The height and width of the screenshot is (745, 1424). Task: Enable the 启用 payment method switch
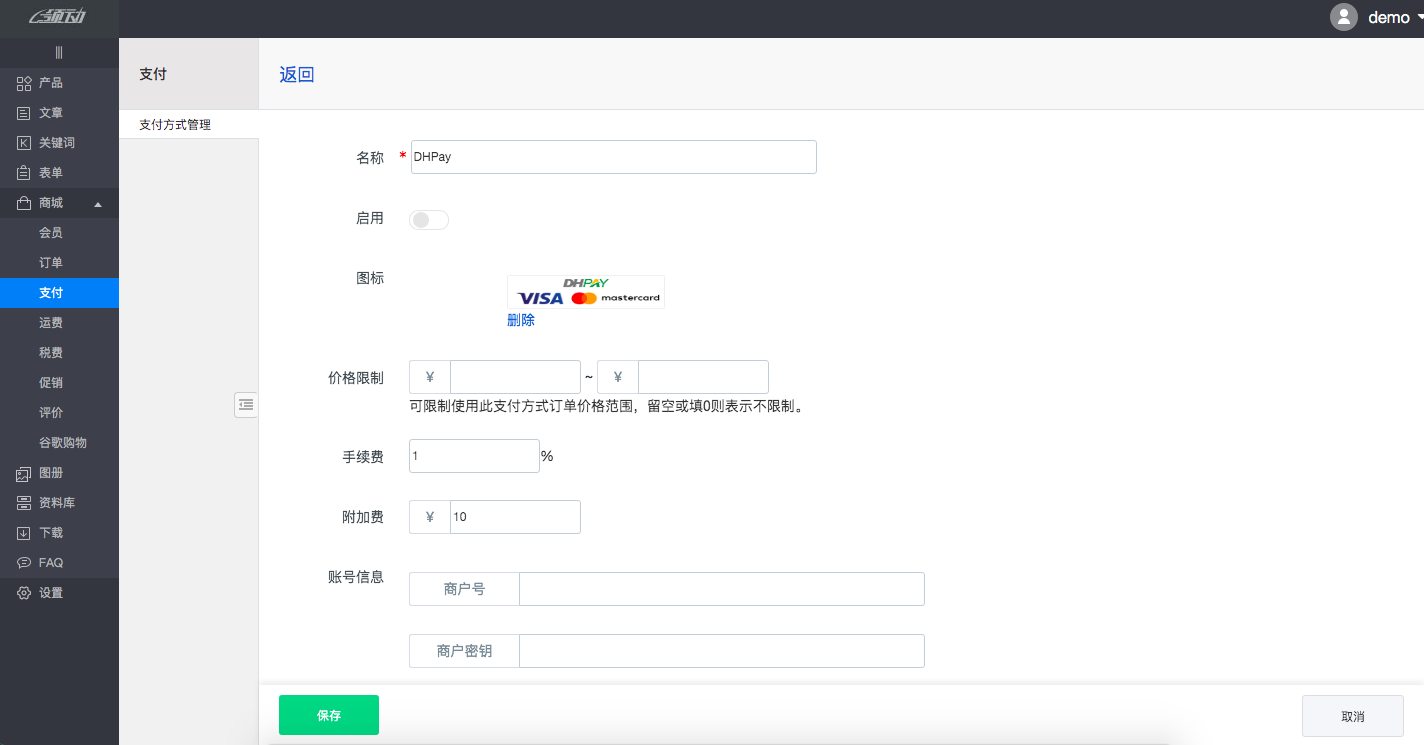pyautogui.click(x=428, y=219)
